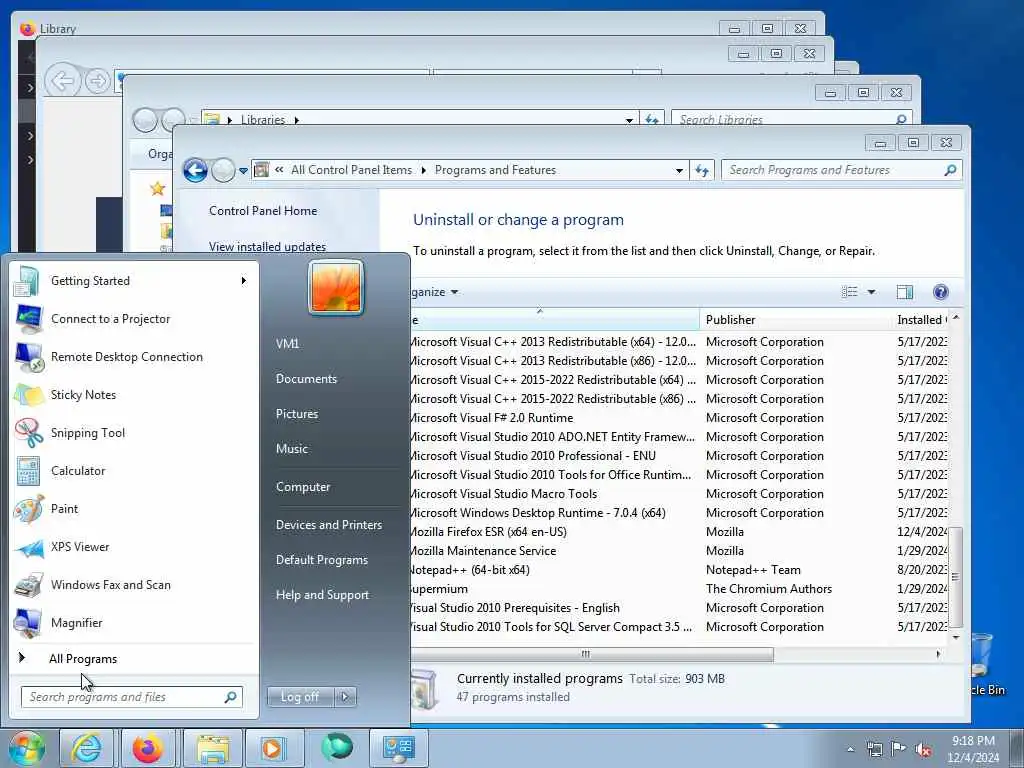Image resolution: width=1024 pixels, height=768 pixels.
Task: Launch Windows Media Player from taskbar
Action: pyautogui.click(x=273, y=748)
